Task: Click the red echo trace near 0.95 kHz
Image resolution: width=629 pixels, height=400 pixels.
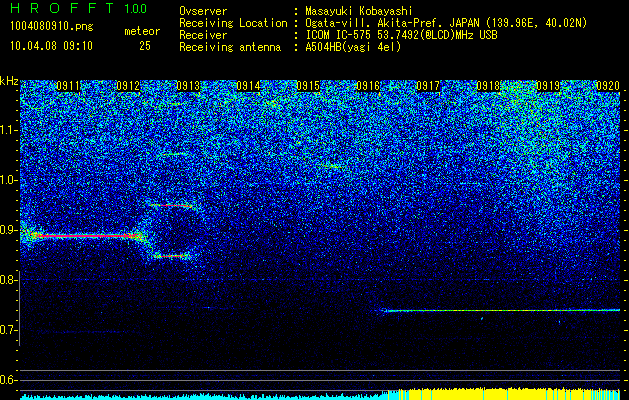Action: 172,206
